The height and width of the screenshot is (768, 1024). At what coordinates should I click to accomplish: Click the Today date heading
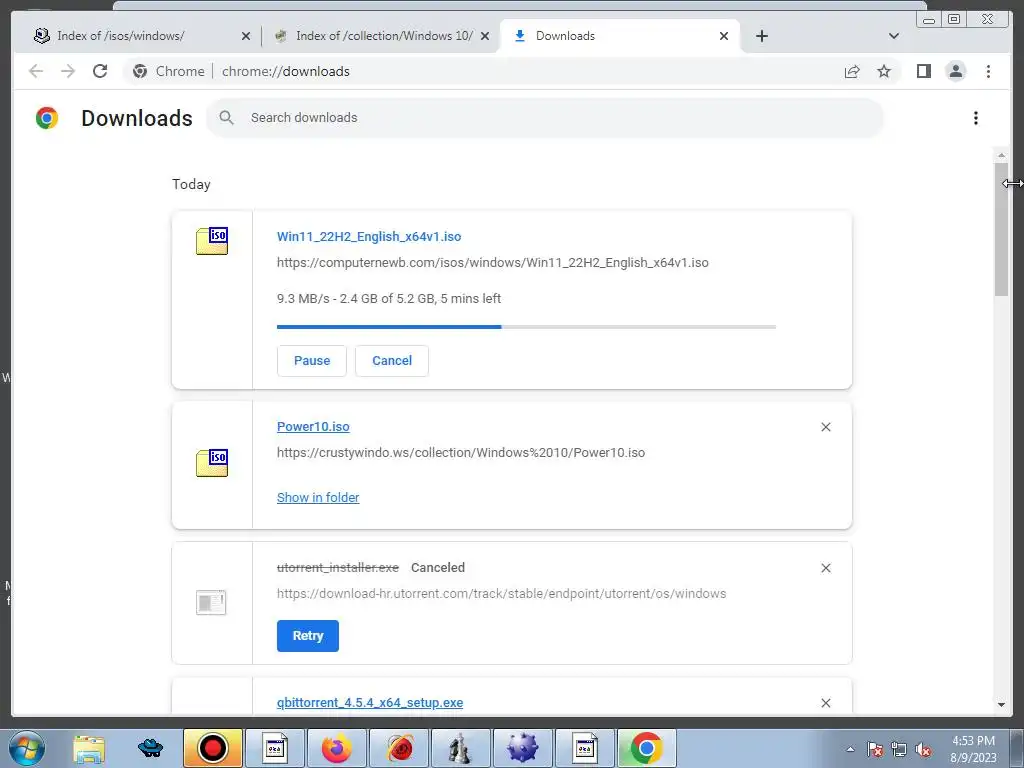pyautogui.click(x=191, y=184)
